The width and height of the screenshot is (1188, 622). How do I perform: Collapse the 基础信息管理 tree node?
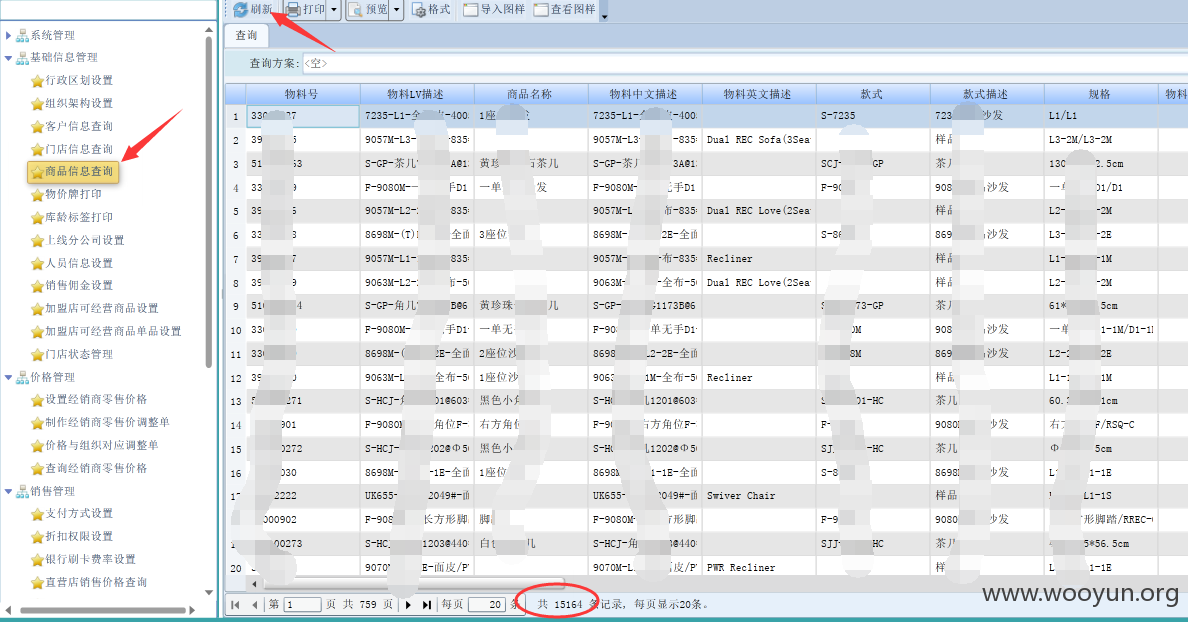point(8,58)
